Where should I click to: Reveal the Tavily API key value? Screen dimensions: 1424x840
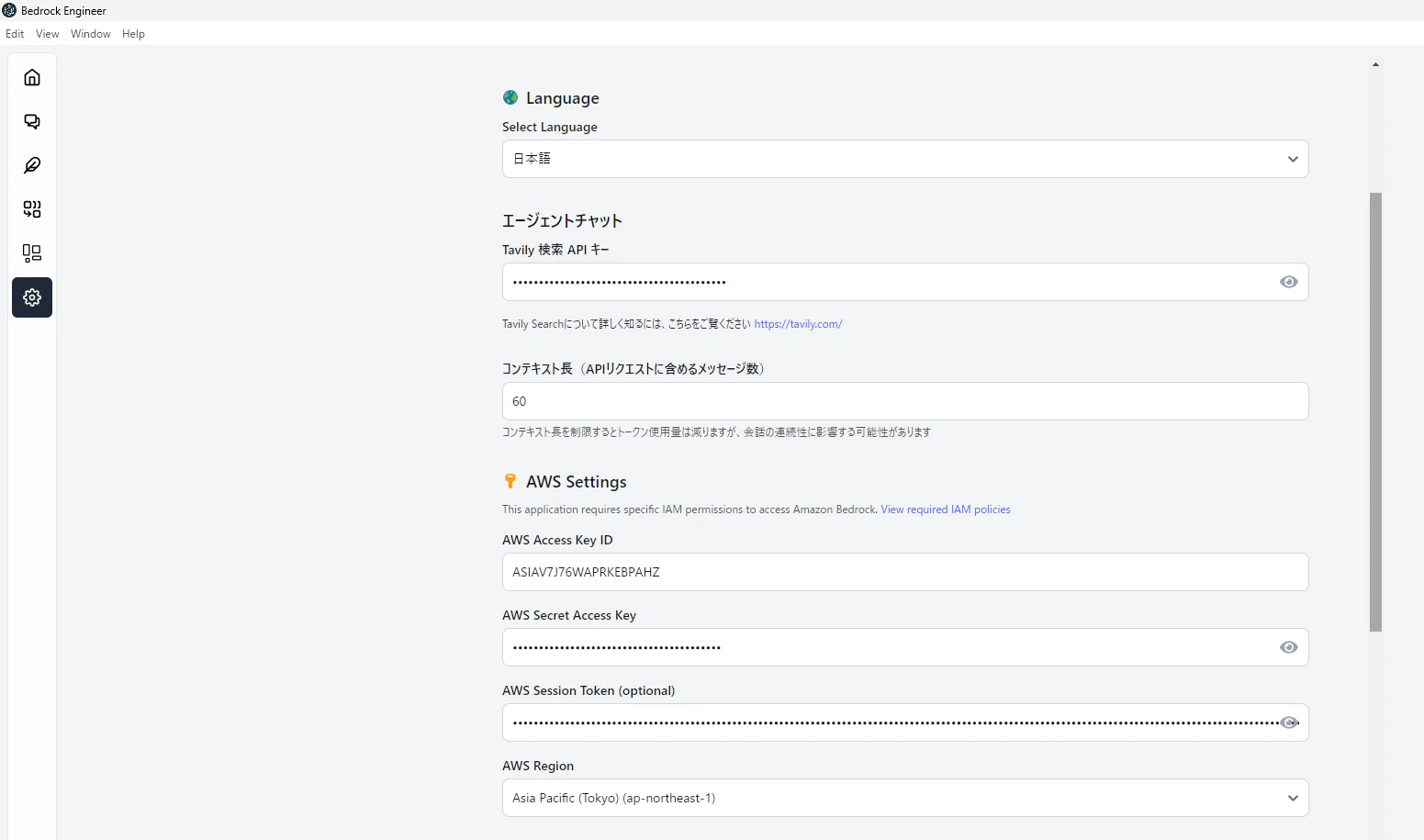click(x=1288, y=282)
